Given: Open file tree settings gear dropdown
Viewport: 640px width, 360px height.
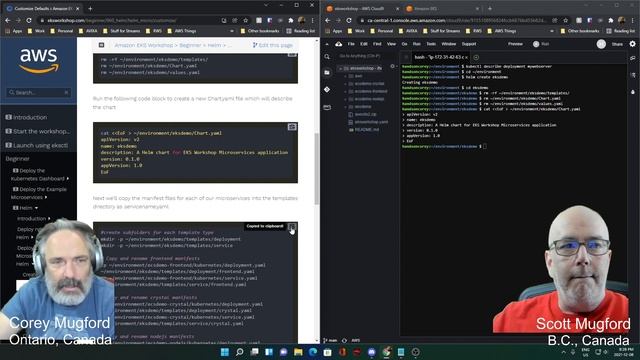Looking at the screenshot, I should coord(393,66).
